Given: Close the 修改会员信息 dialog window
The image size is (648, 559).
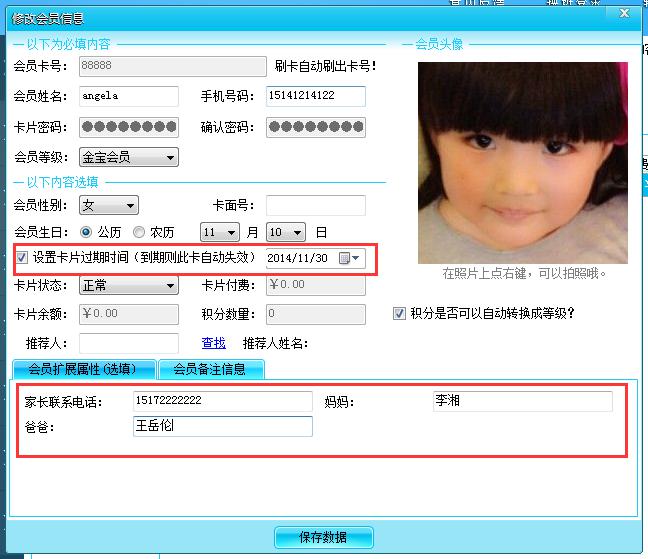Looking at the screenshot, I should pos(625,14).
